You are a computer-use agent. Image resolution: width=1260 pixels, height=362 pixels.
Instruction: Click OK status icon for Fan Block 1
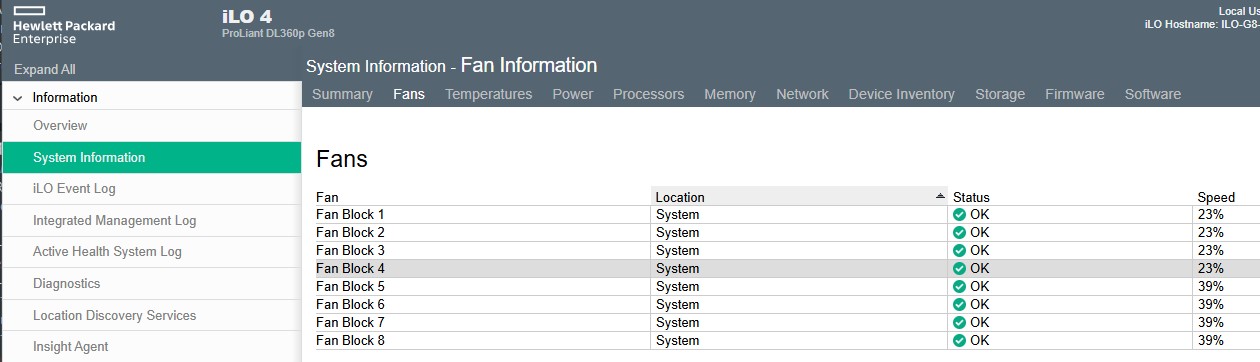[959, 215]
